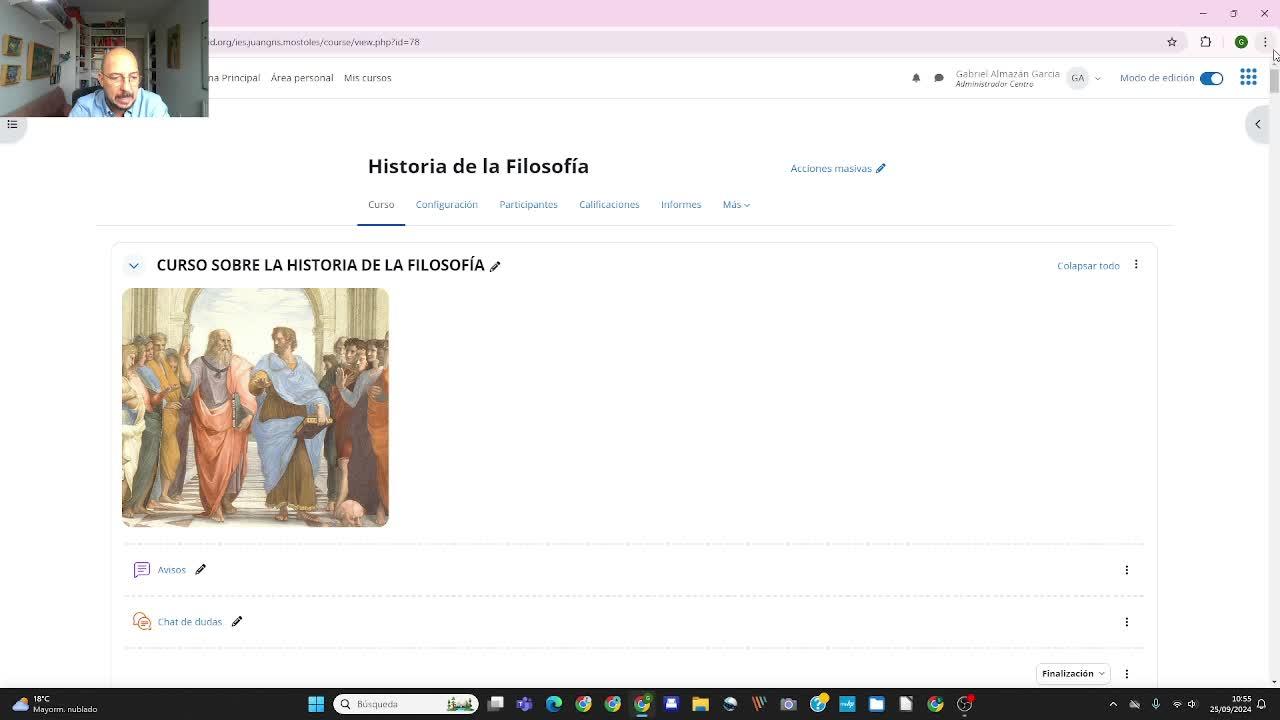The image size is (1280, 720).
Task: Switch to the Participantes tab
Action: point(529,204)
